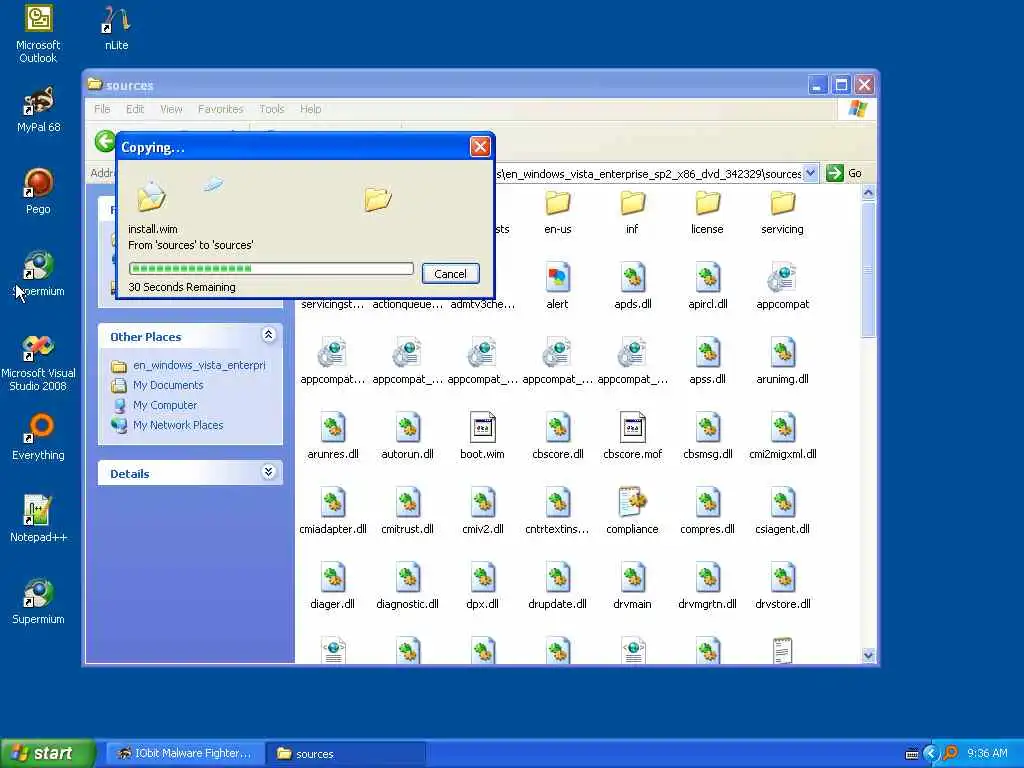The width and height of the screenshot is (1024, 768).
Task: Open the Windows Start menu
Action: coord(47,754)
